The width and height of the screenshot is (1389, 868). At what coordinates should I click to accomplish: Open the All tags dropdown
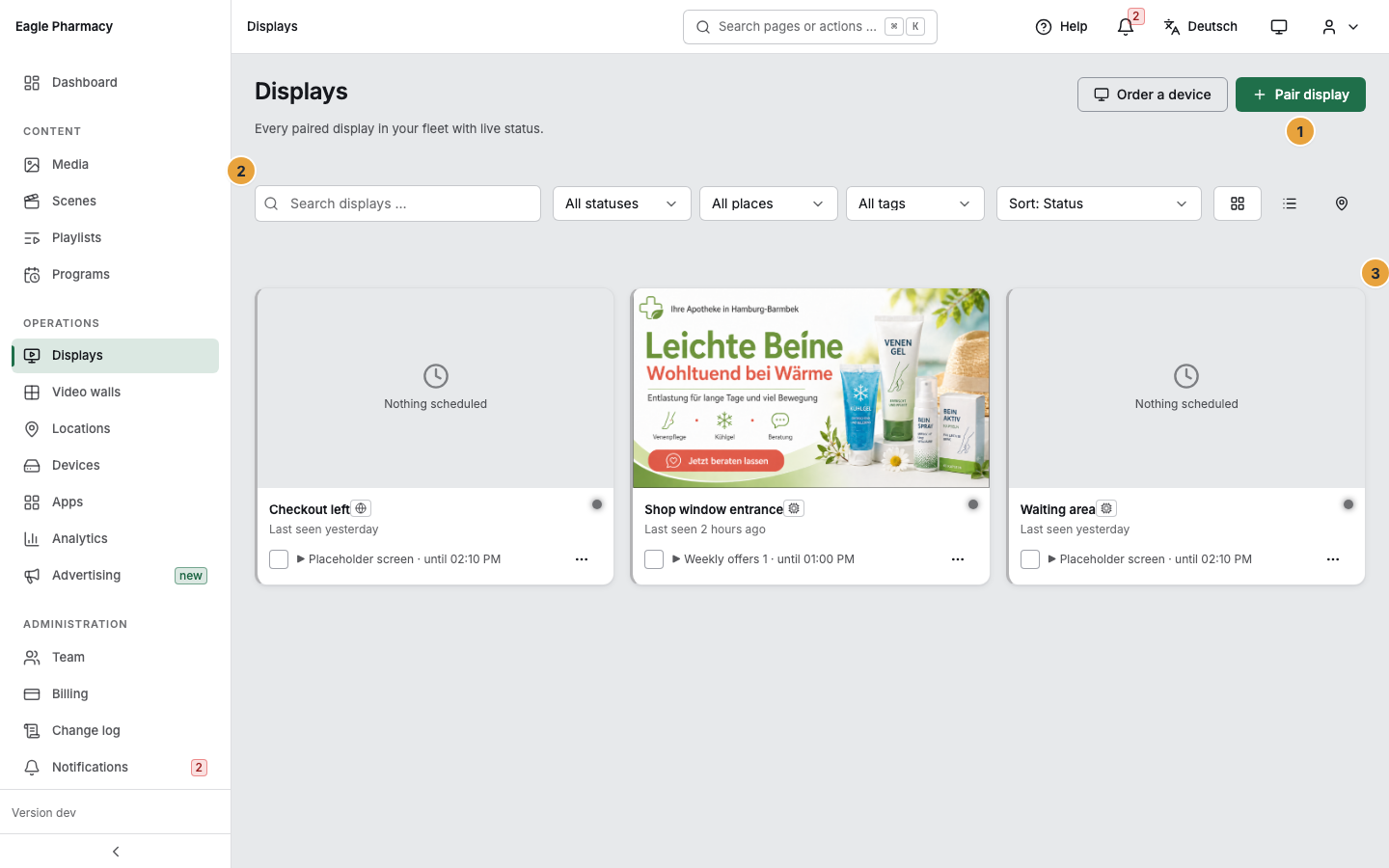[x=915, y=203]
